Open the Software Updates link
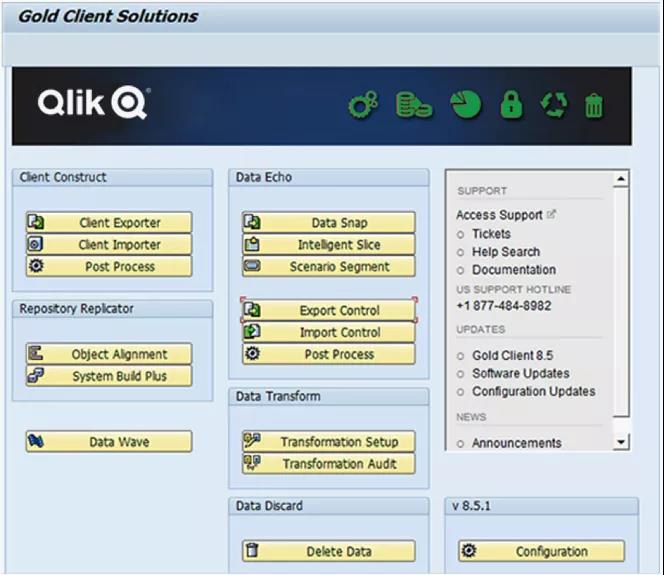 [x=521, y=373]
